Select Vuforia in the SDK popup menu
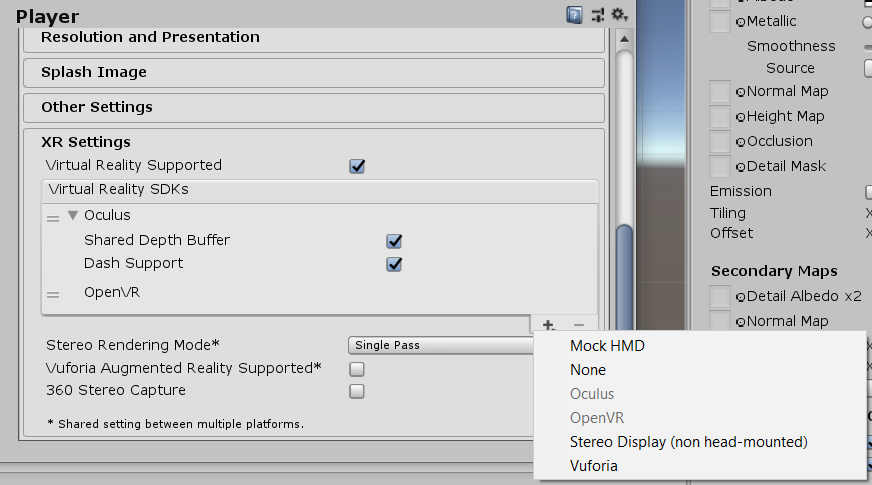The image size is (872, 485). 594,465
